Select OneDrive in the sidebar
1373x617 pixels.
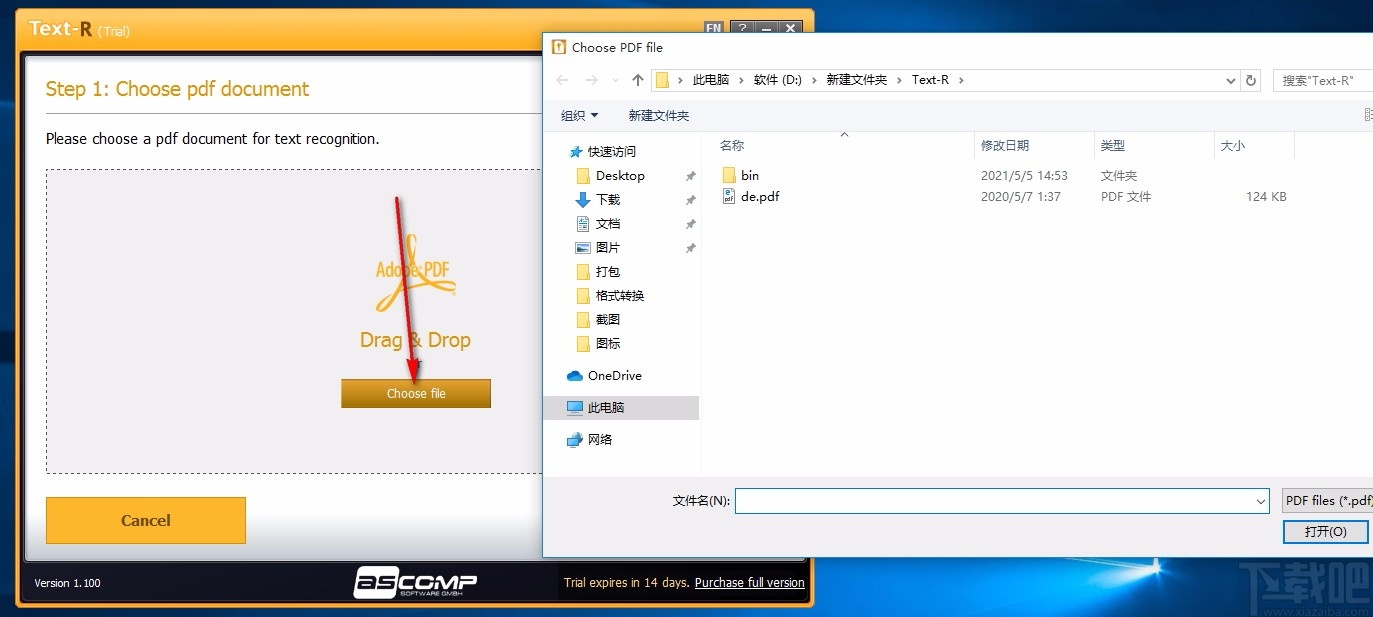point(613,375)
